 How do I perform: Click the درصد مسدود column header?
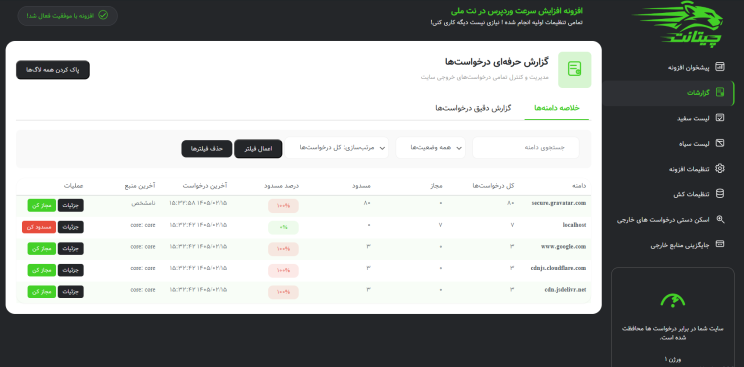coord(282,186)
